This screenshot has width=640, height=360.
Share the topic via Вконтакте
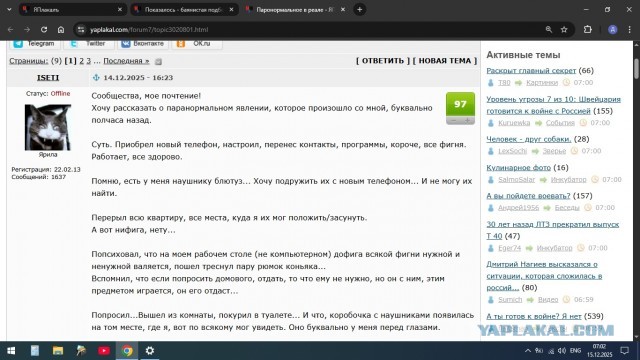click(x=143, y=43)
